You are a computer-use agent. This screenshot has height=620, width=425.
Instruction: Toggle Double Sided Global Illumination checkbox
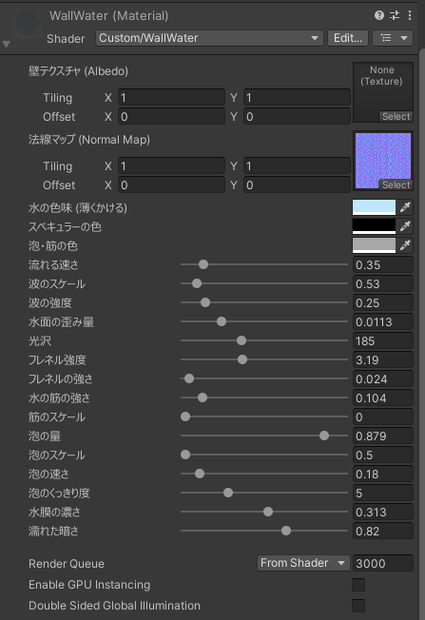click(358, 605)
